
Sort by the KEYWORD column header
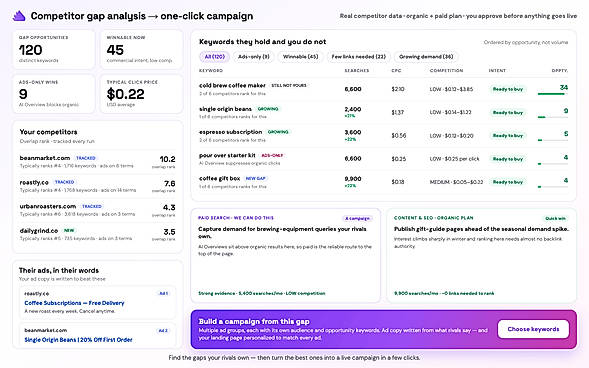click(211, 71)
